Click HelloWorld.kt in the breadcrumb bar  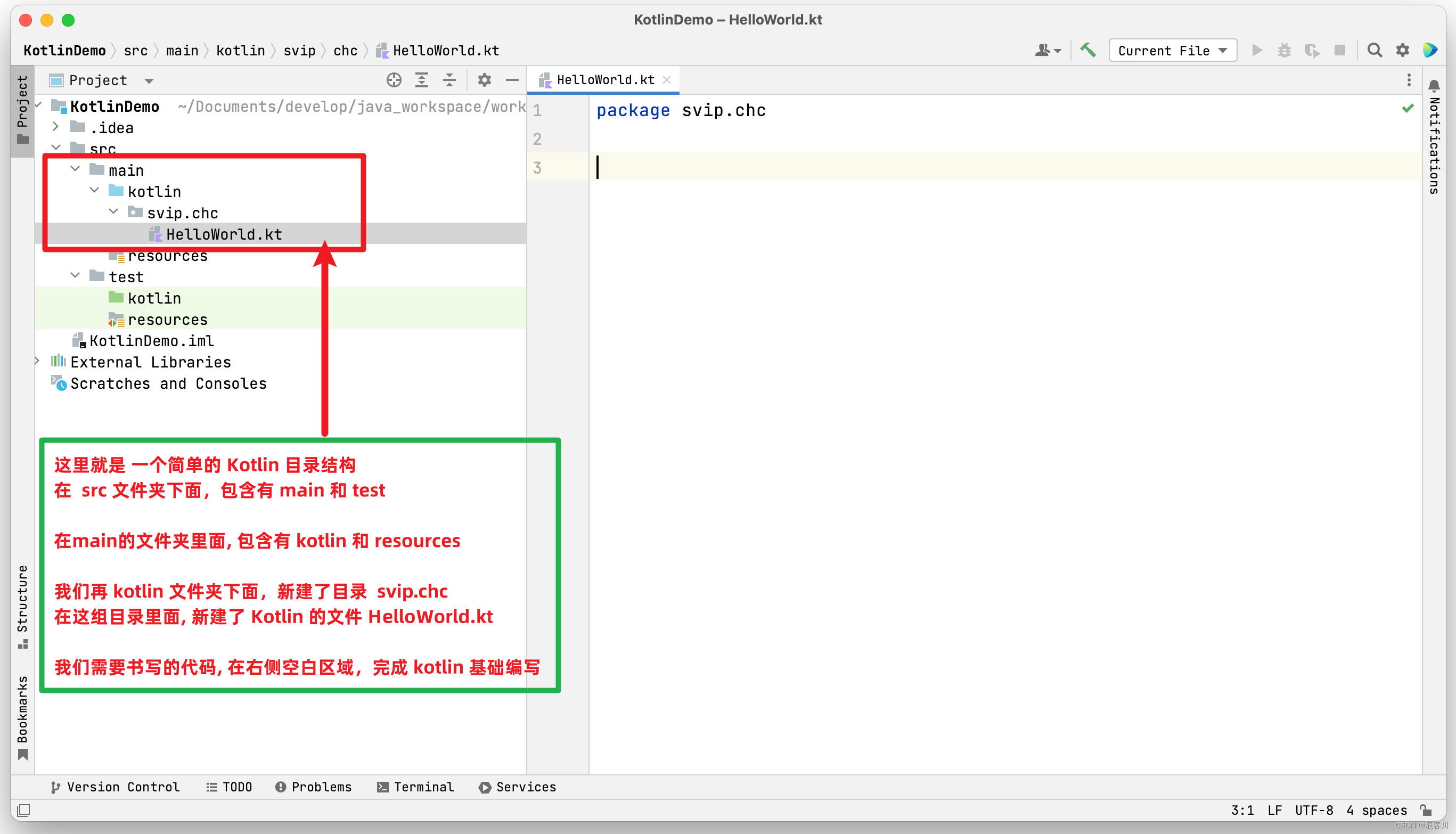point(438,51)
